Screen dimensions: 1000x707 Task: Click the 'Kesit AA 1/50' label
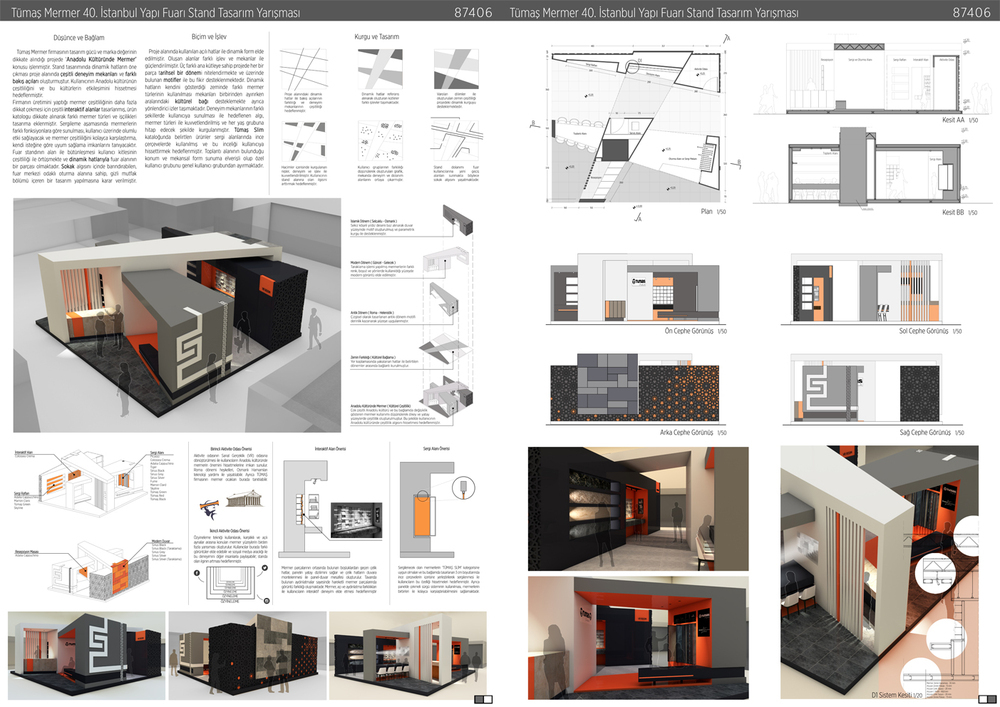tap(960, 120)
